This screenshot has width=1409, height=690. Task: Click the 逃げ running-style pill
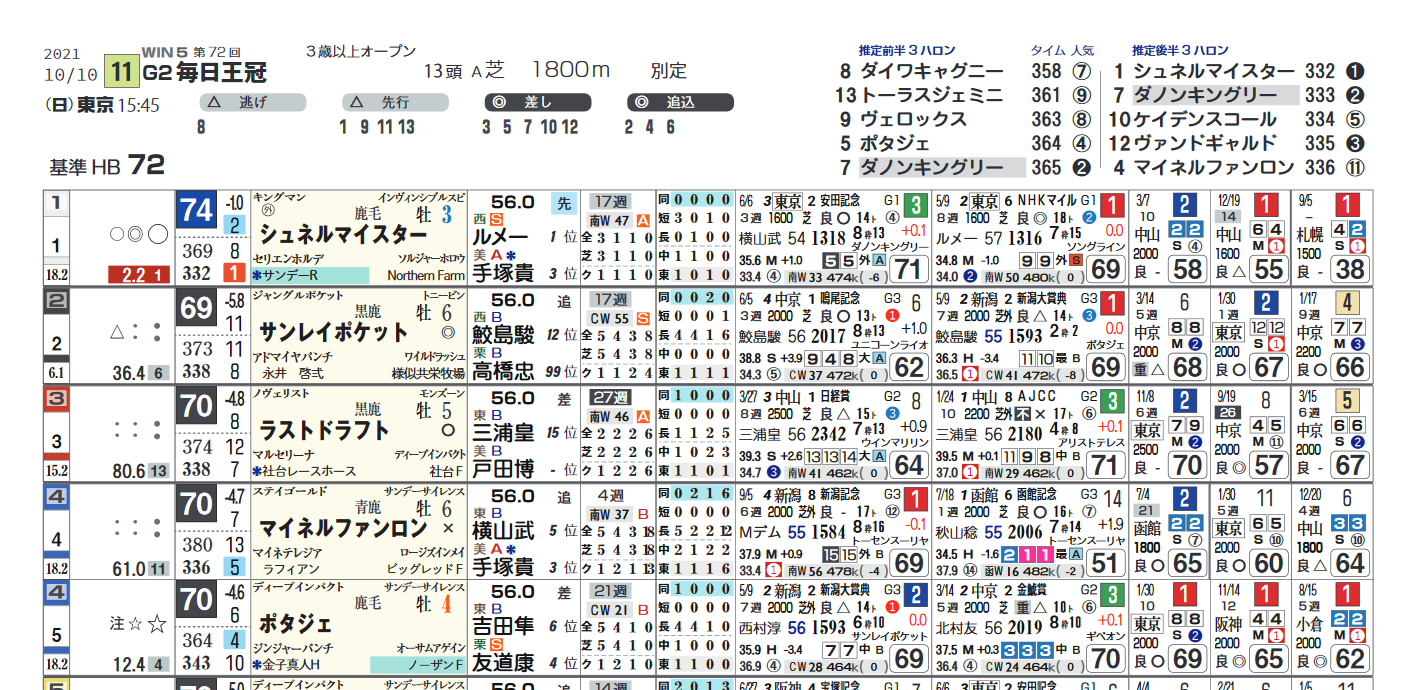pos(253,102)
